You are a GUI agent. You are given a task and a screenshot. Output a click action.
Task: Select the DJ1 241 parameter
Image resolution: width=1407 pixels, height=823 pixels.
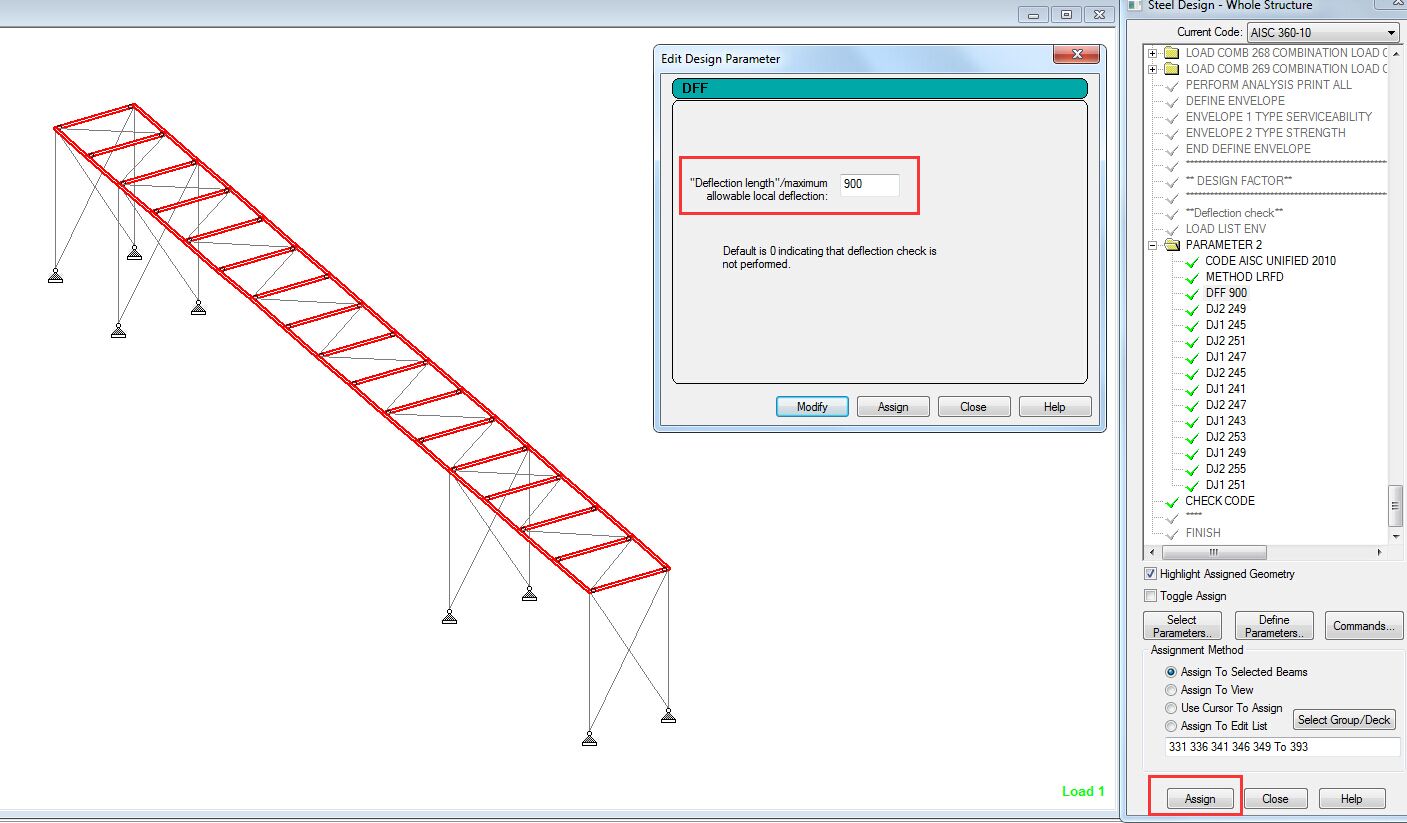pyautogui.click(x=1225, y=389)
